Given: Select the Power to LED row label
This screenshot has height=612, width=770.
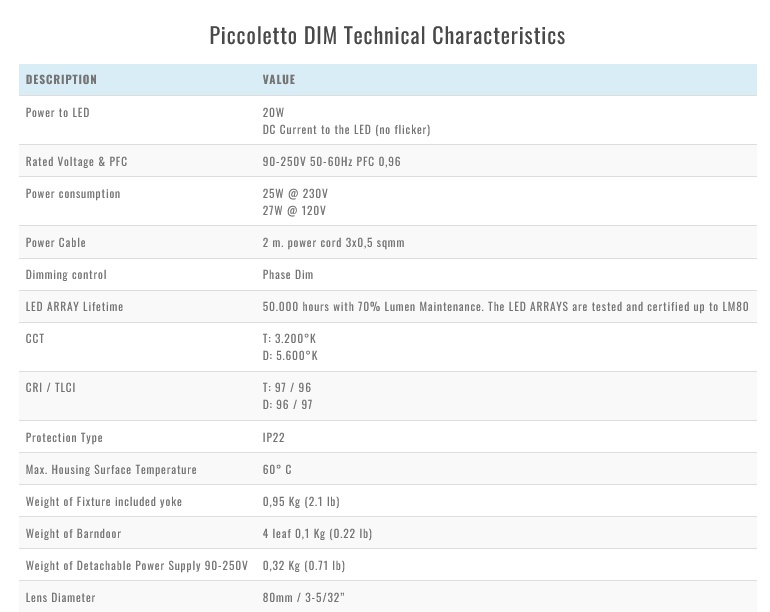Looking at the screenshot, I should pos(57,113).
